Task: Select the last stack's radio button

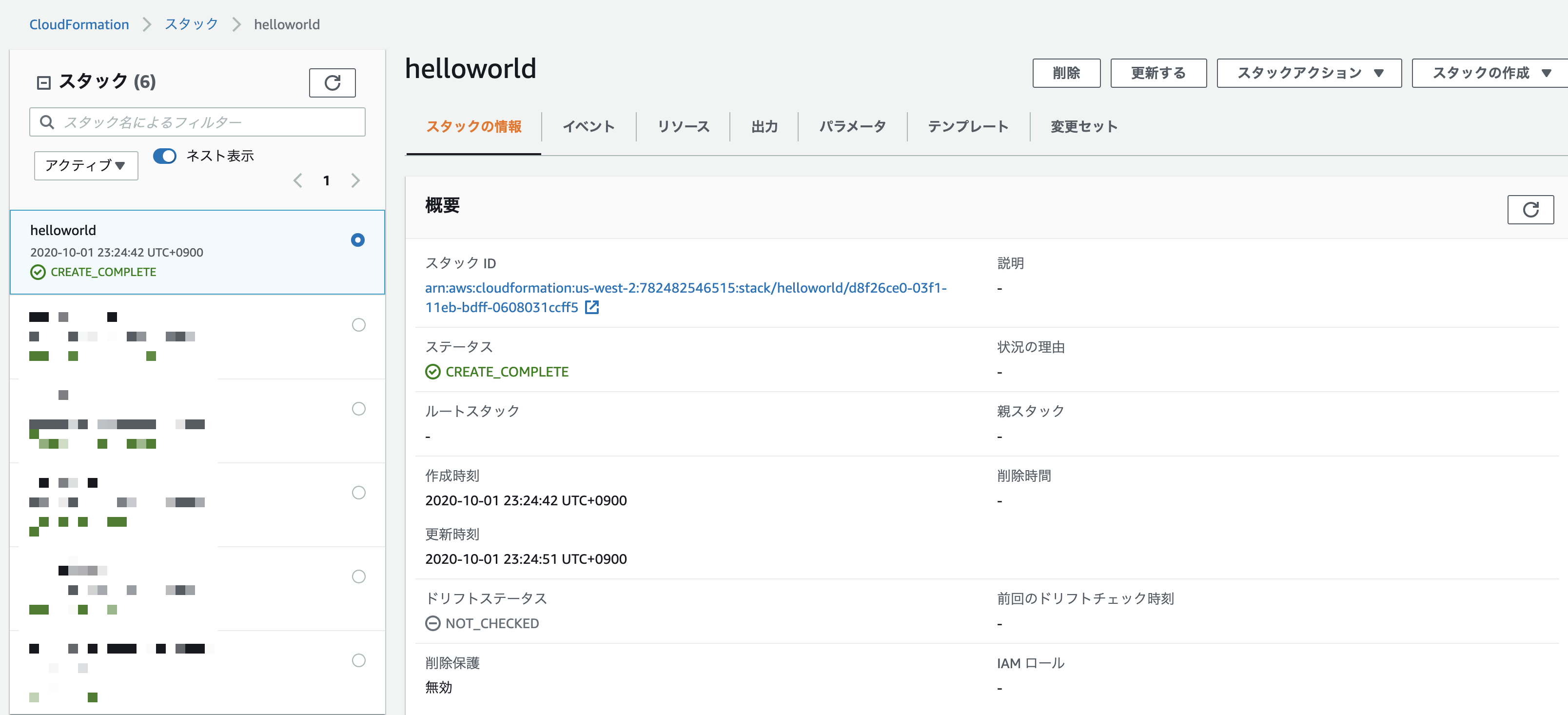Action: 358,660
